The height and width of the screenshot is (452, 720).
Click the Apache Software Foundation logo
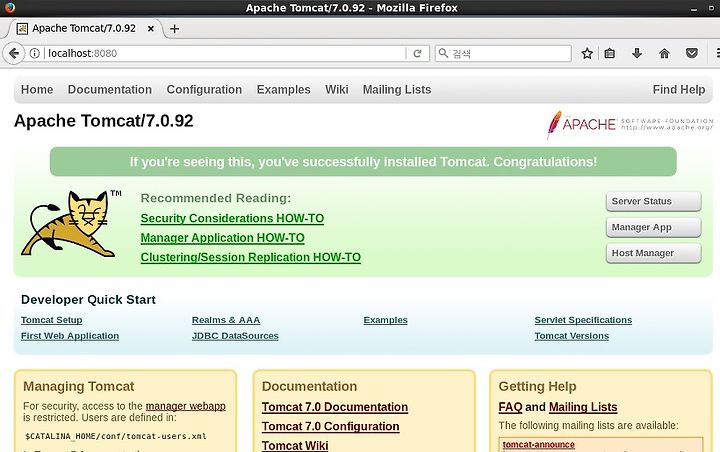[x=630, y=124]
